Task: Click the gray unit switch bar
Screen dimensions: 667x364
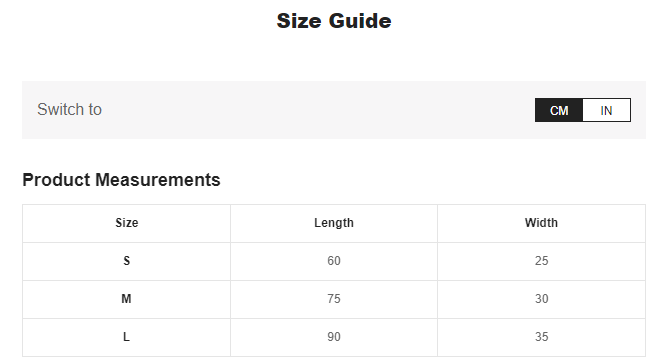Action: (334, 110)
